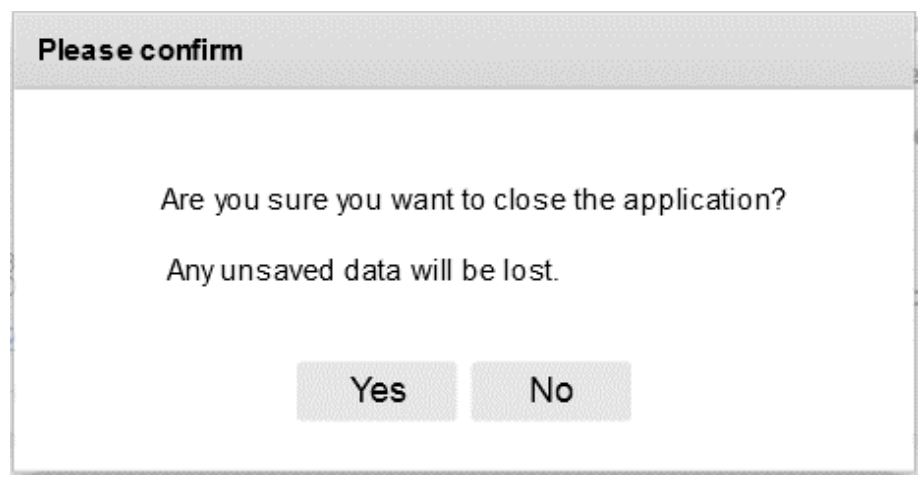
Task: Click the 'Please confirm' heading text
Action: 140,50
